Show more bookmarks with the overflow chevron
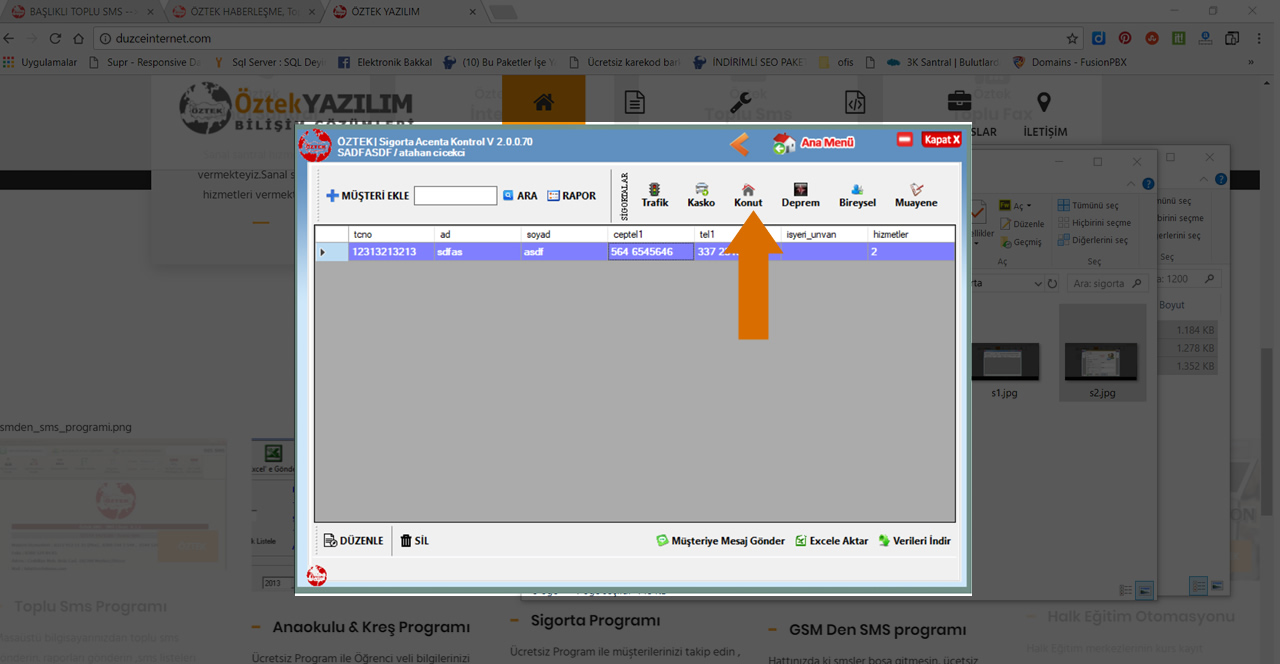1280x664 pixels. tap(1252, 62)
